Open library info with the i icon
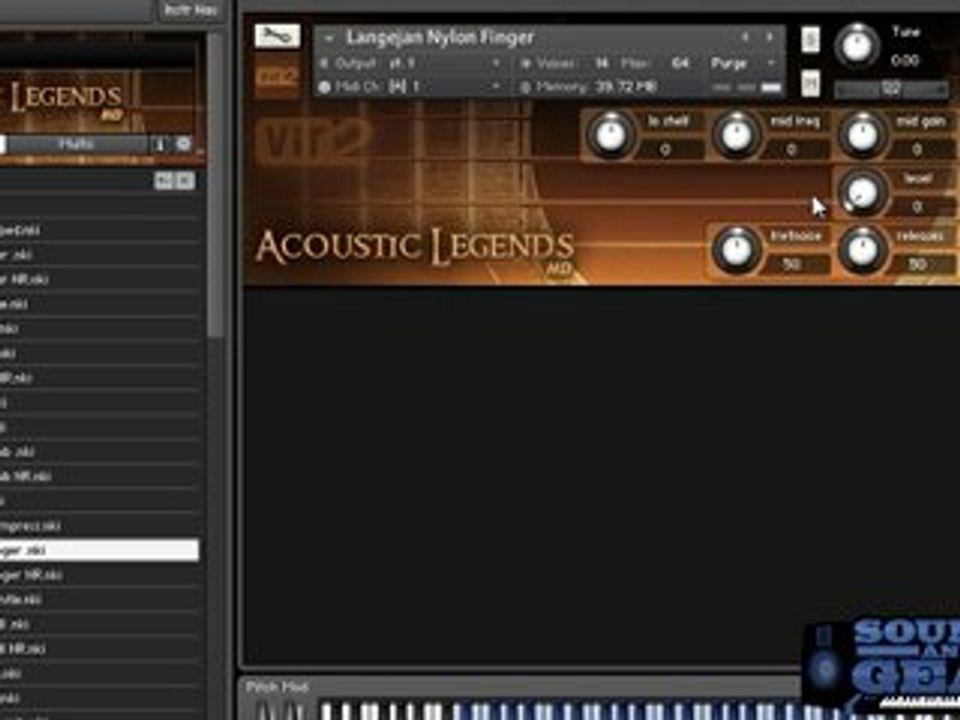 coord(160,144)
